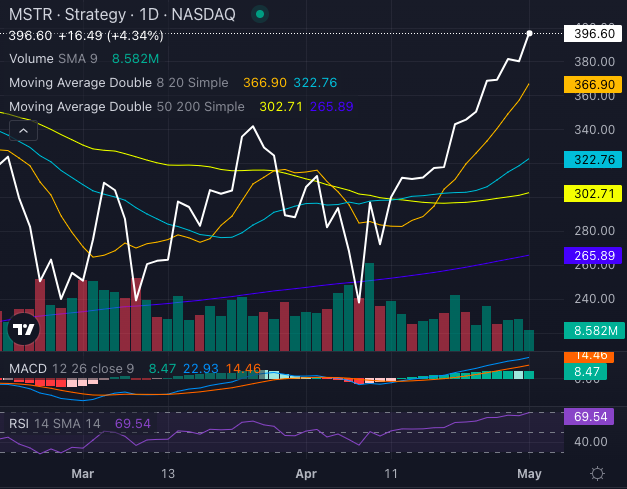Screen dimensions: 627x489
Task: Click the Mar date label
Action: 82,474
